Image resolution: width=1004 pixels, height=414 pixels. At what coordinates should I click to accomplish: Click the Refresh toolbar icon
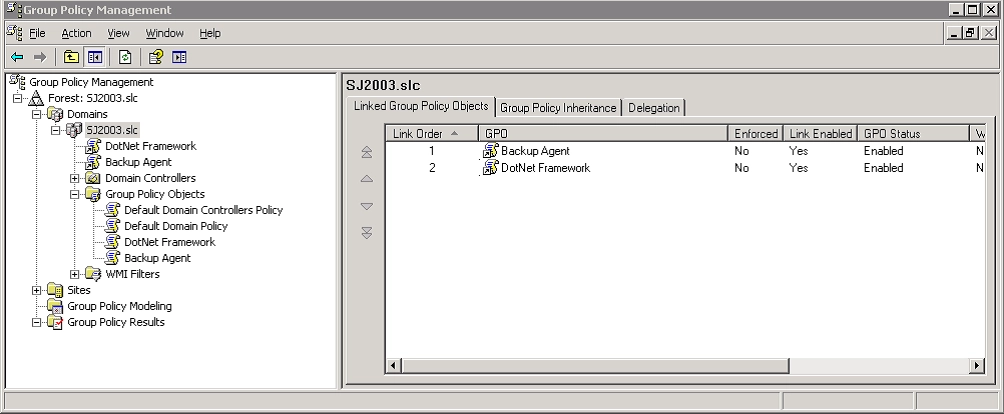pos(126,58)
